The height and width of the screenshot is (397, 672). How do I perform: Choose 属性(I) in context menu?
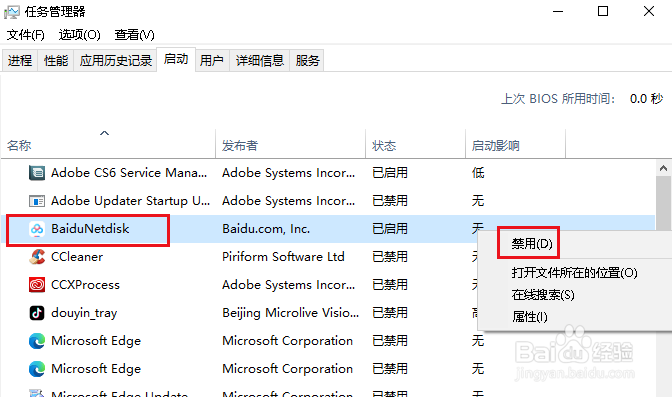(x=529, y=317)
